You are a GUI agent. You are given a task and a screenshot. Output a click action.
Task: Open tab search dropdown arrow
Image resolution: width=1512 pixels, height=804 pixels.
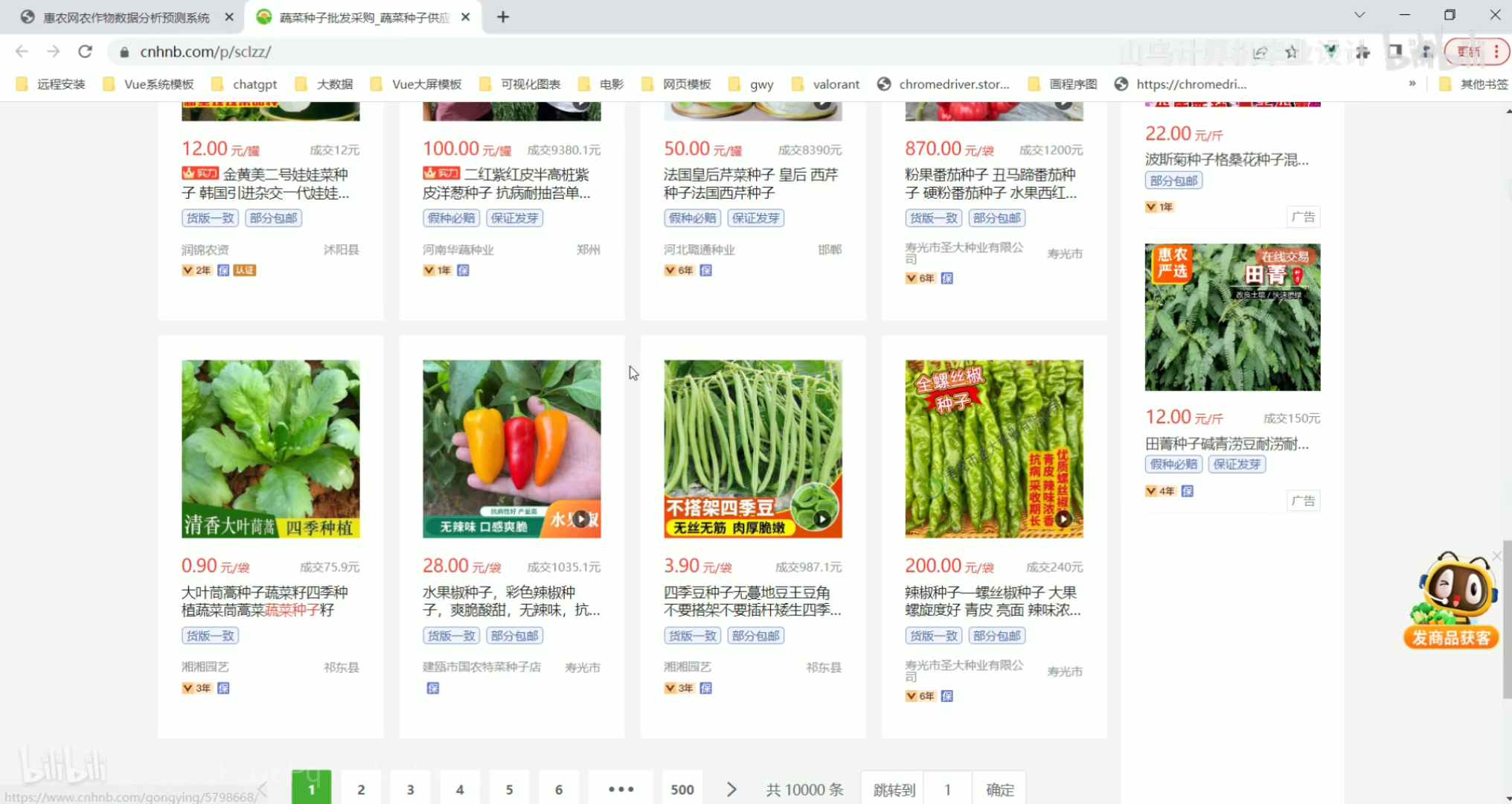(x=1359, y=15)
